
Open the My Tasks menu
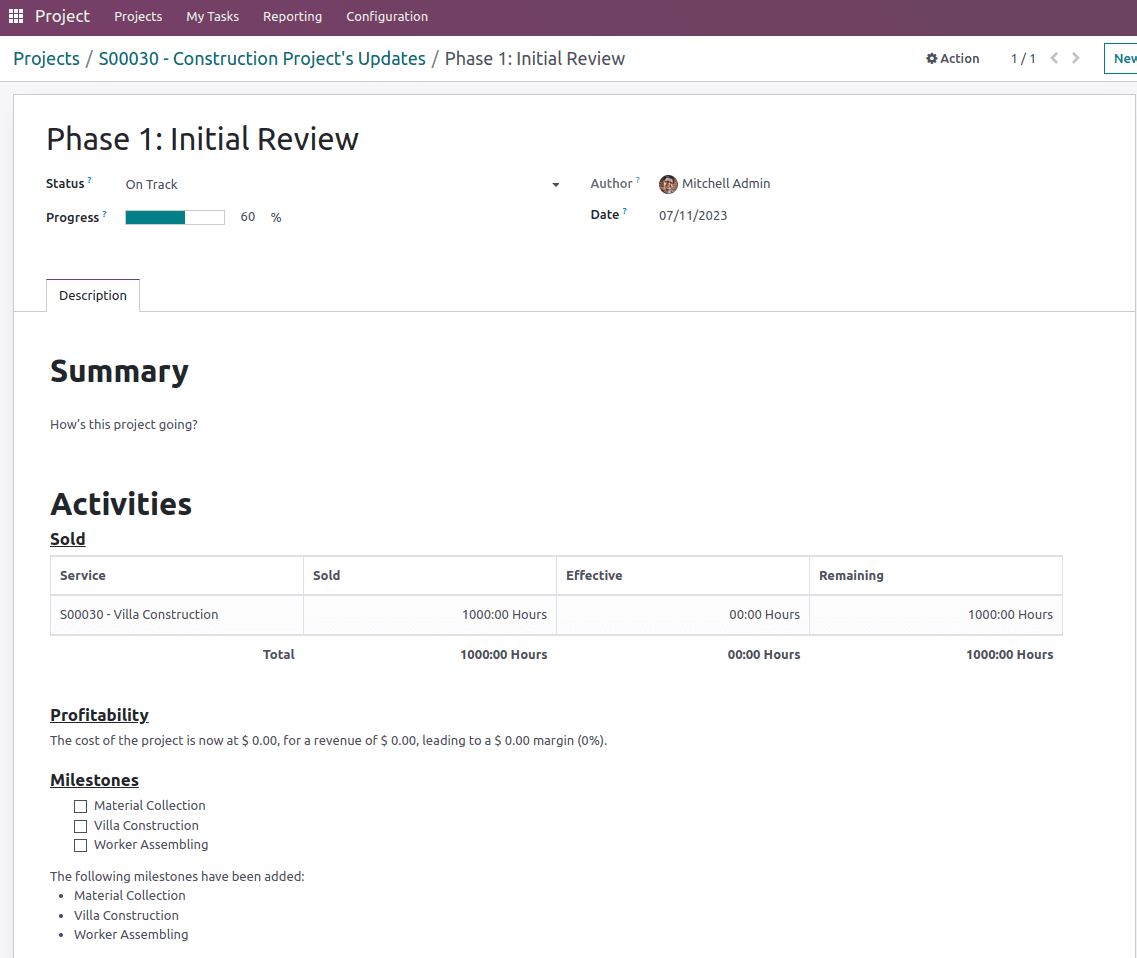pos(212,17)
